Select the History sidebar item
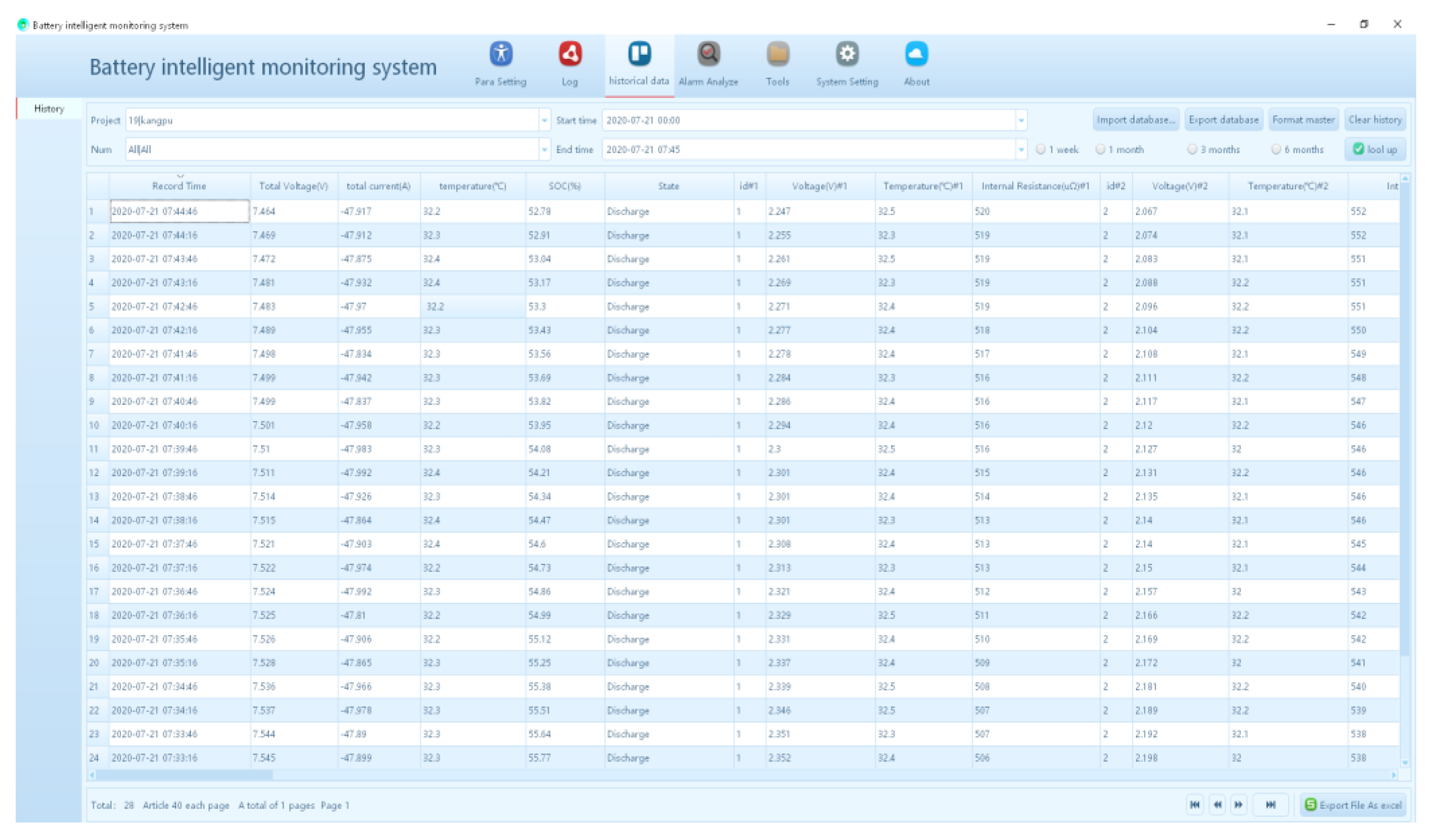Screen dimensions: 1431x840 tap(49, 109)
